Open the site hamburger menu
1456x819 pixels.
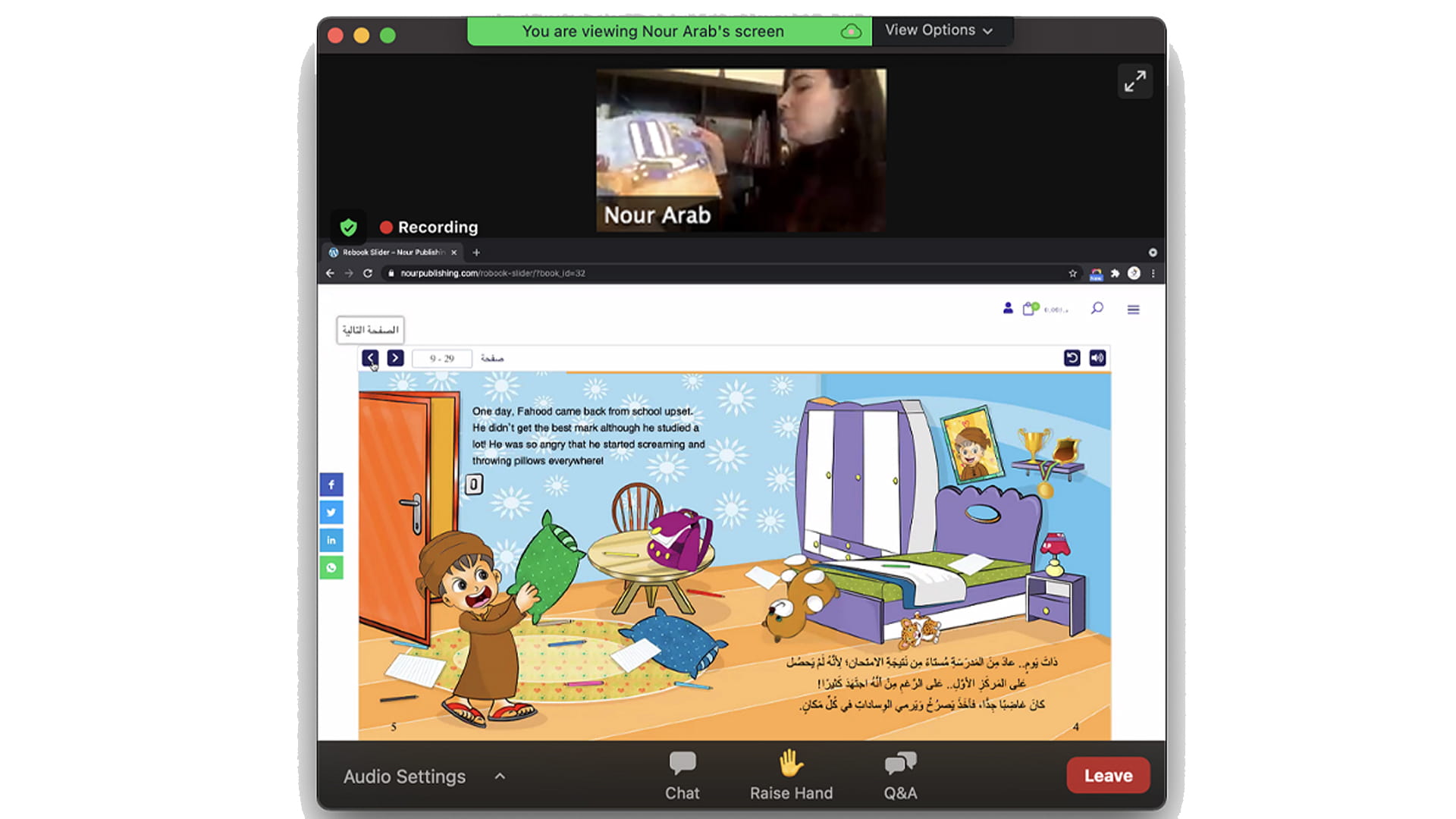pos(1133,309)
